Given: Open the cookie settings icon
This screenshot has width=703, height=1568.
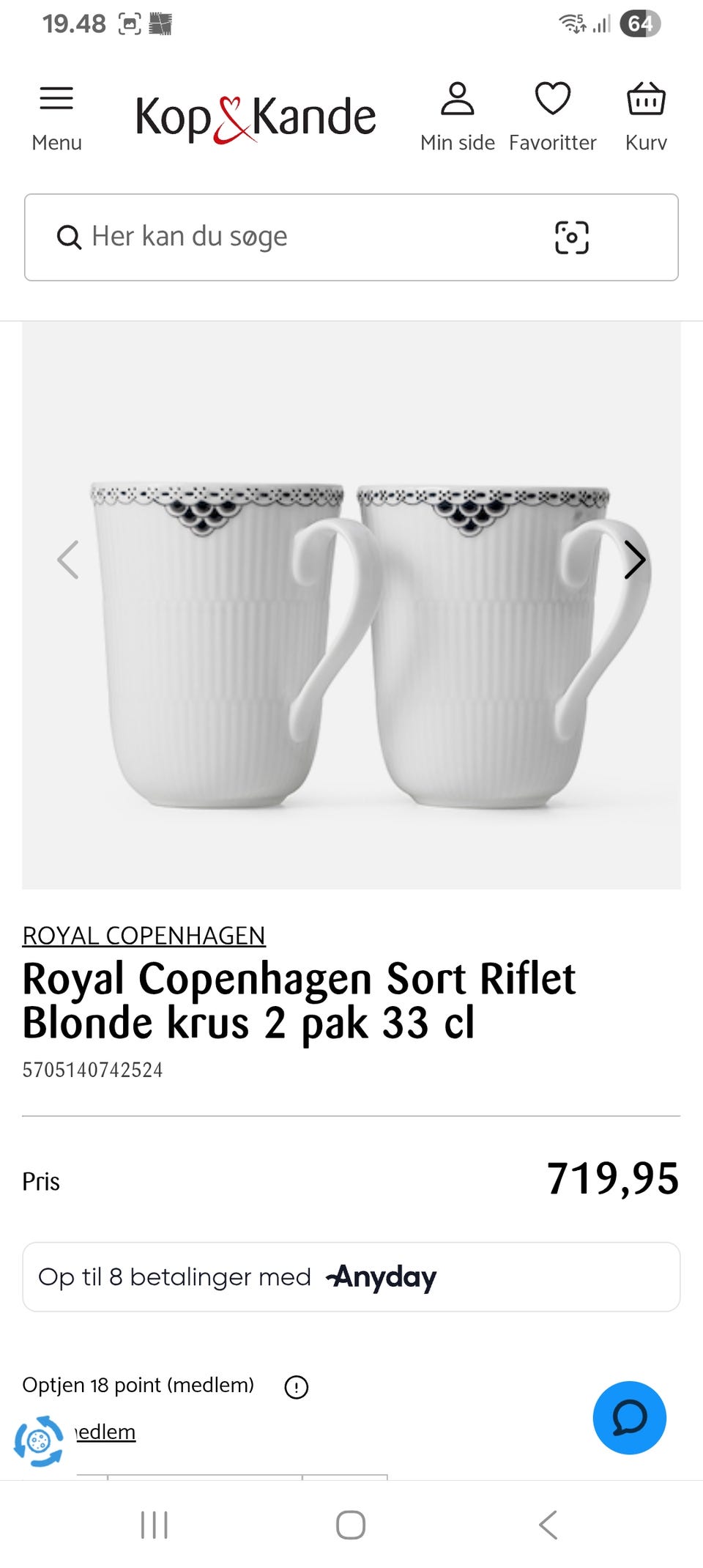Looking at the screenshot, I should coord(39,1441).
